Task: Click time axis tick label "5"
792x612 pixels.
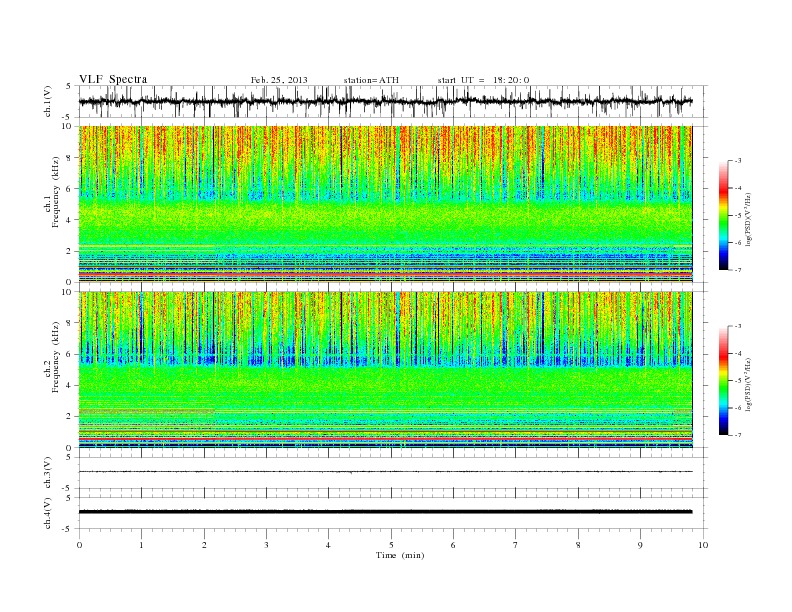Action: tap(391, 545)
